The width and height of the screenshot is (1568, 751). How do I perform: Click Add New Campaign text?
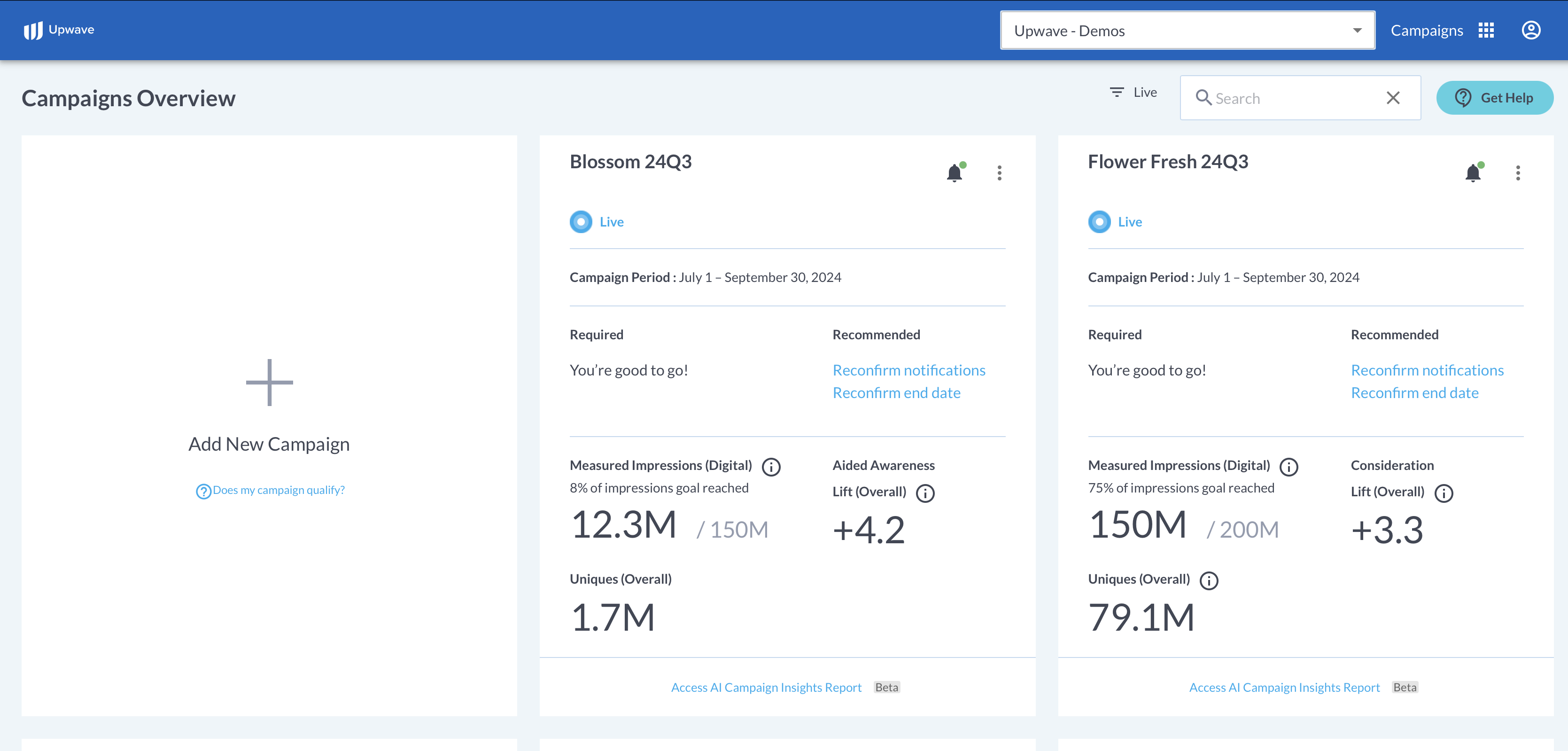pos(269,444)
